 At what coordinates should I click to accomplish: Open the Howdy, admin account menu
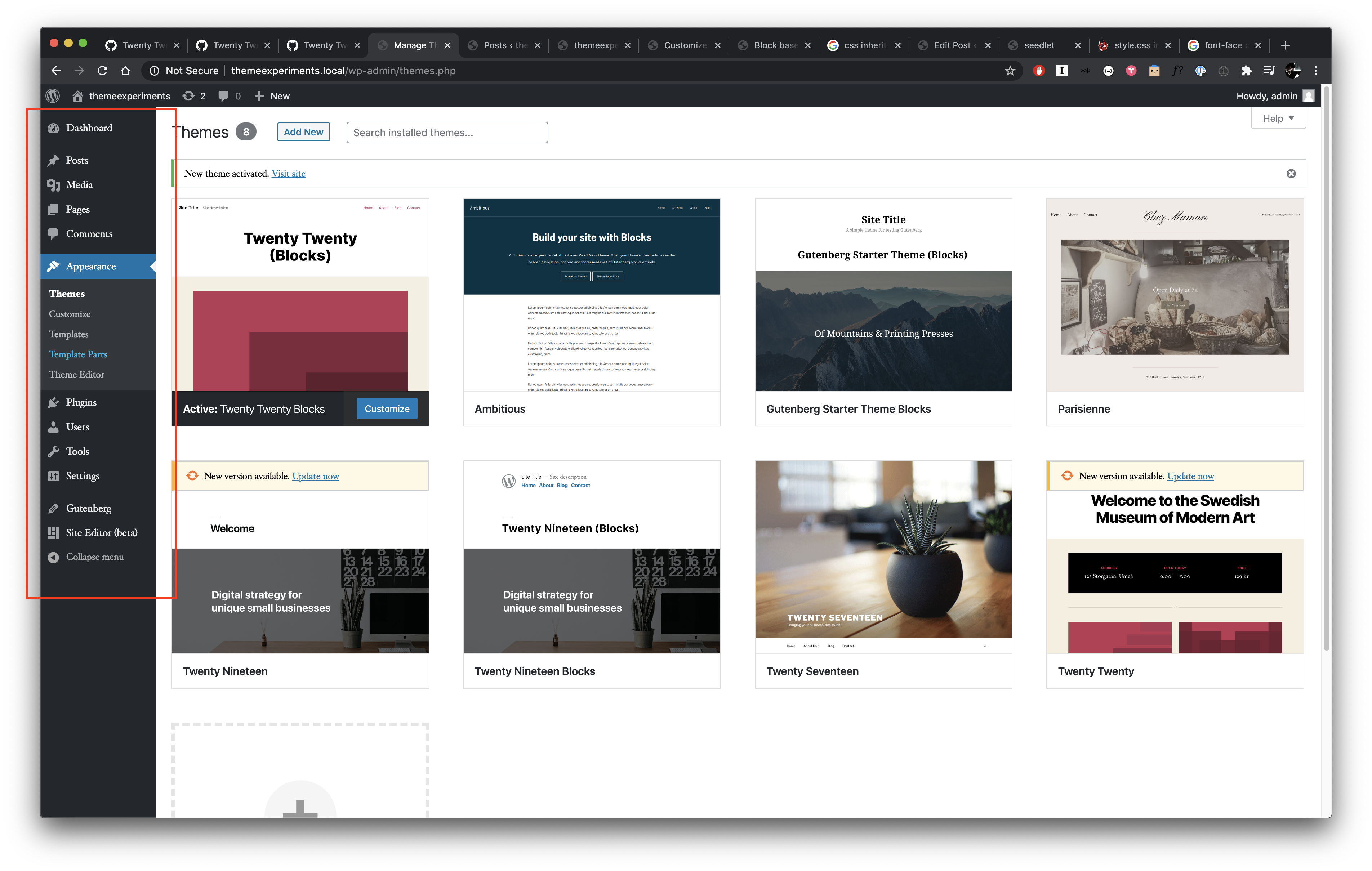(1275, 96)
